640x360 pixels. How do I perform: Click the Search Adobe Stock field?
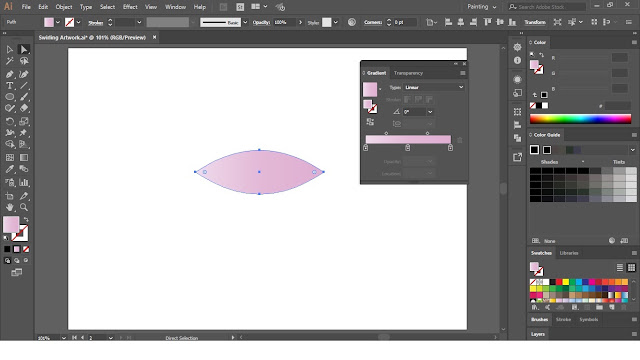pos(547,7)
